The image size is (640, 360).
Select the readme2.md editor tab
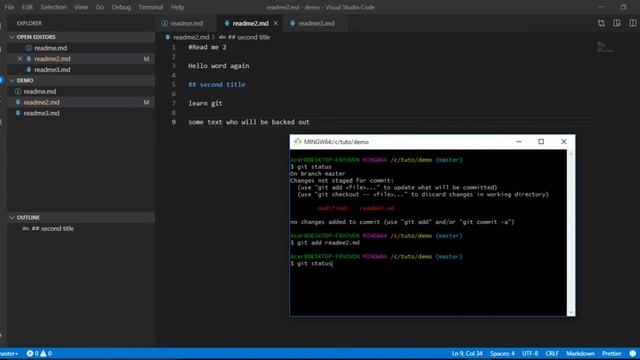pyautogui.click(x=250, y=23)
